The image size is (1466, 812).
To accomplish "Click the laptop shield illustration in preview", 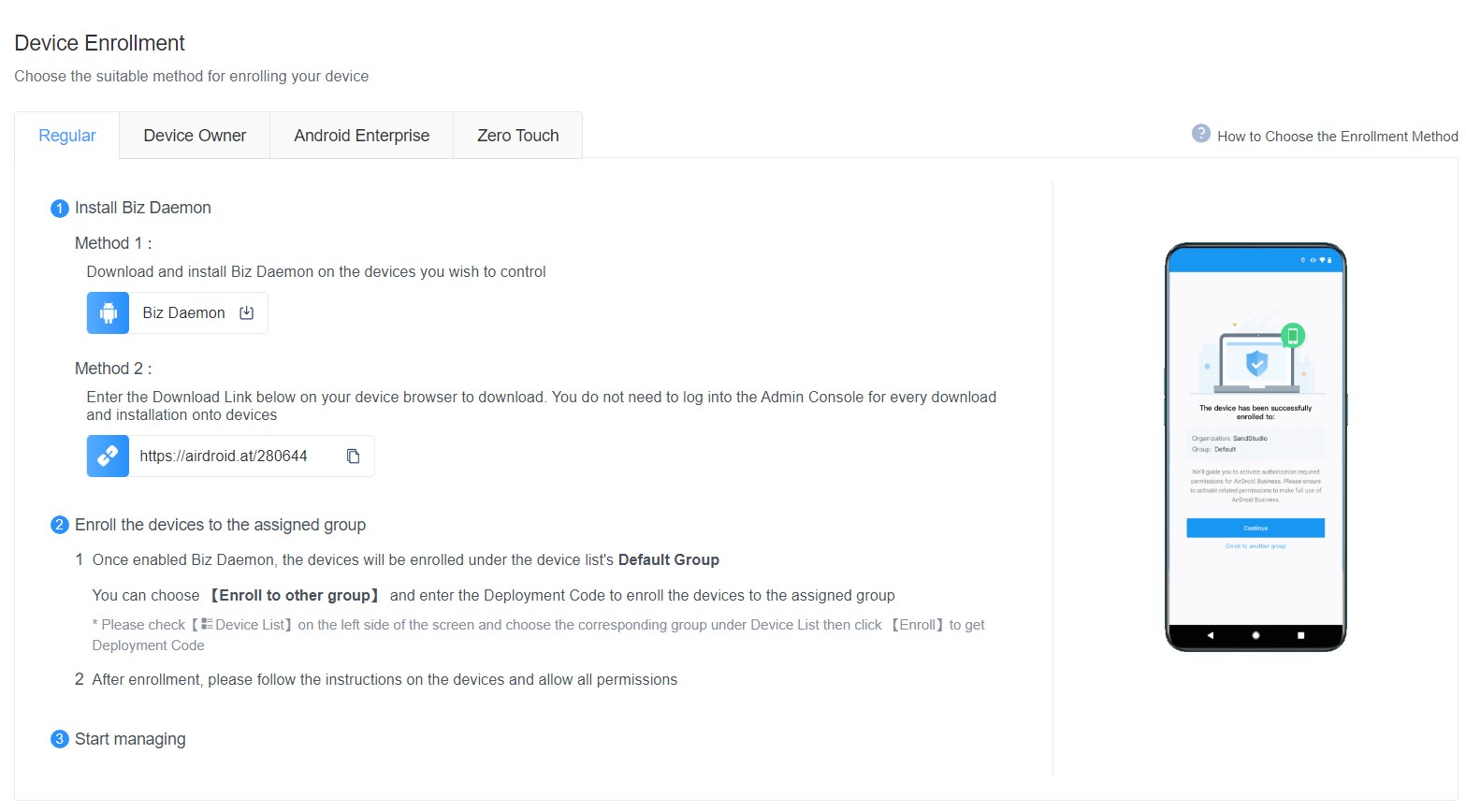I will (x=1256, y=359).
